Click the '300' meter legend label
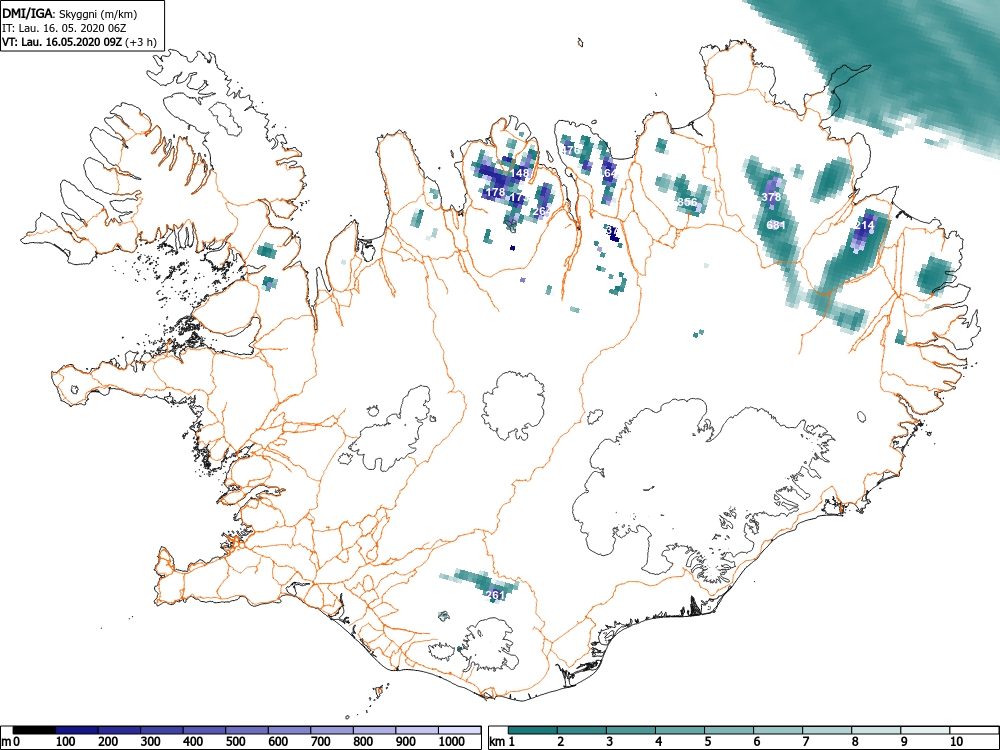1000x750 pixels. (151, 742)
